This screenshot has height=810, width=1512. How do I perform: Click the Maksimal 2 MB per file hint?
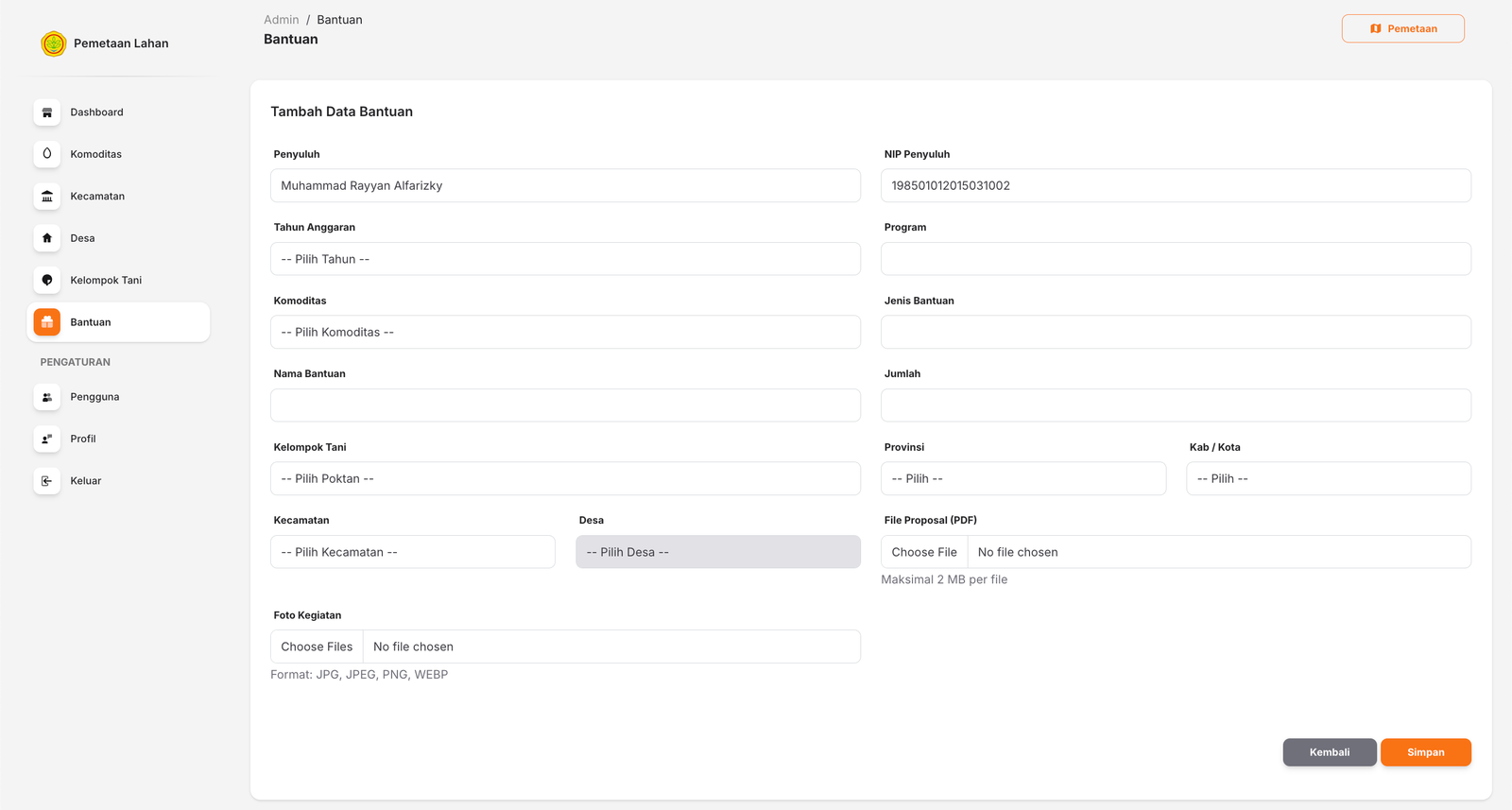point(944,579)
